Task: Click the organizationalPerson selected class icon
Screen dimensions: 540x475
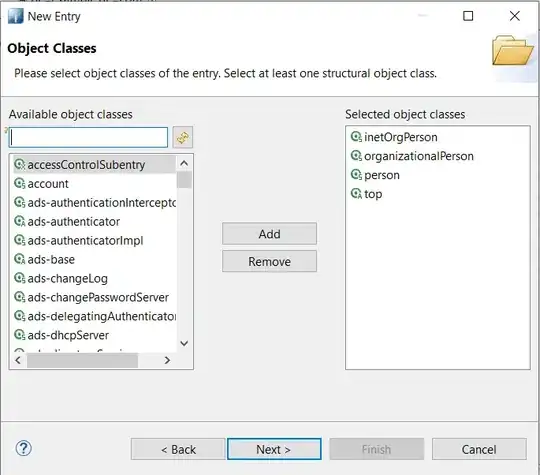Action: coord(356,156)
